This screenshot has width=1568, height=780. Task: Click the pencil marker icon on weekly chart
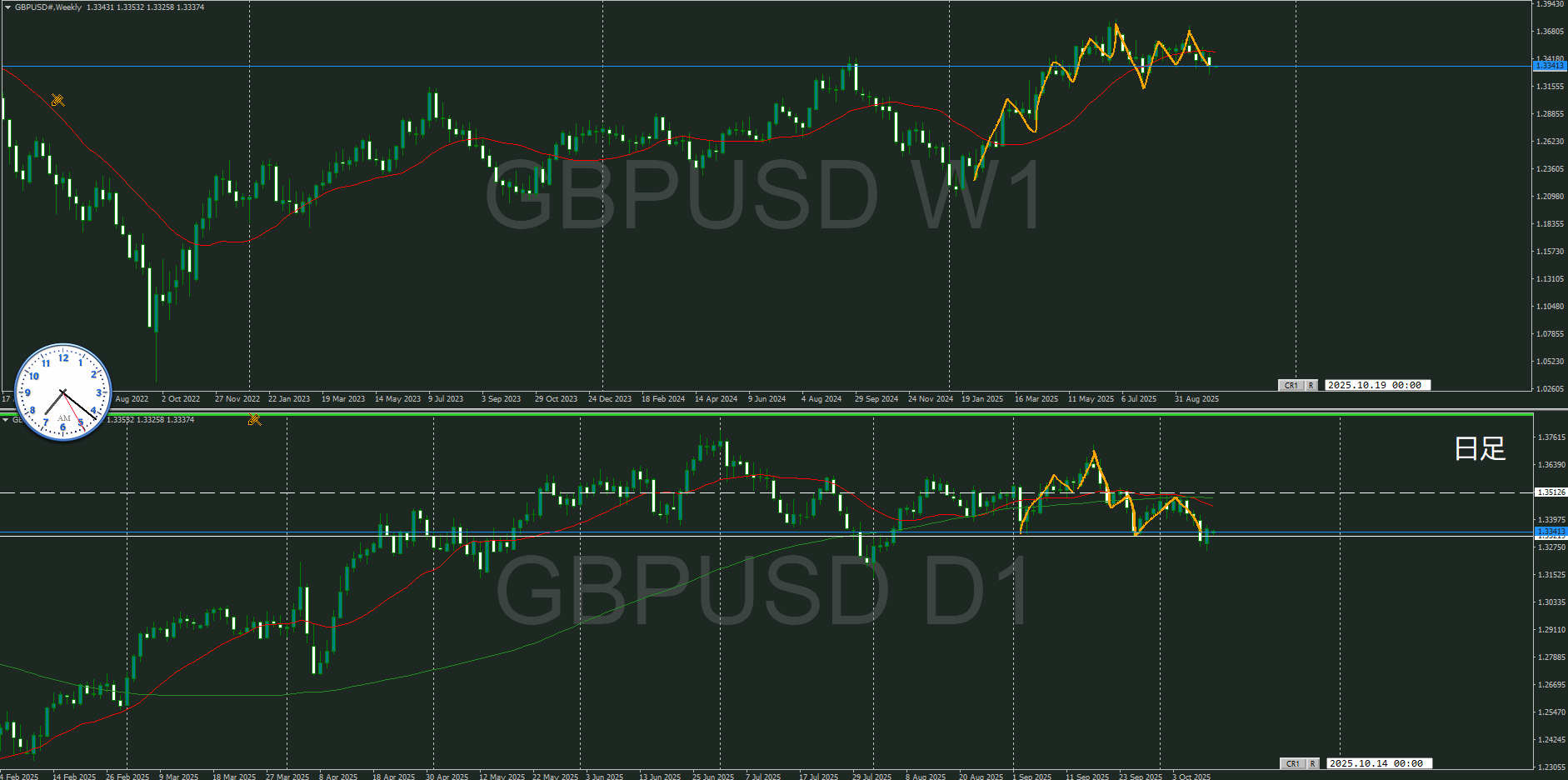click(x=57, y=101)
